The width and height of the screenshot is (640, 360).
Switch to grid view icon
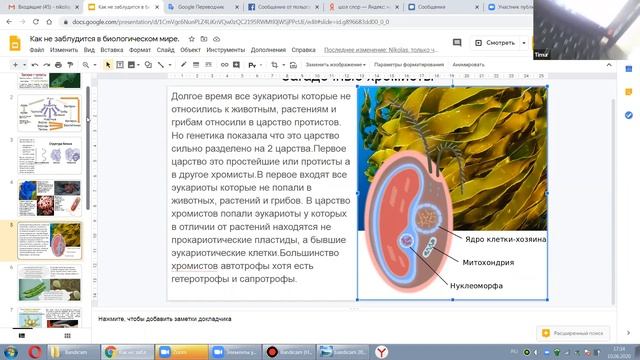coord(67,336)
